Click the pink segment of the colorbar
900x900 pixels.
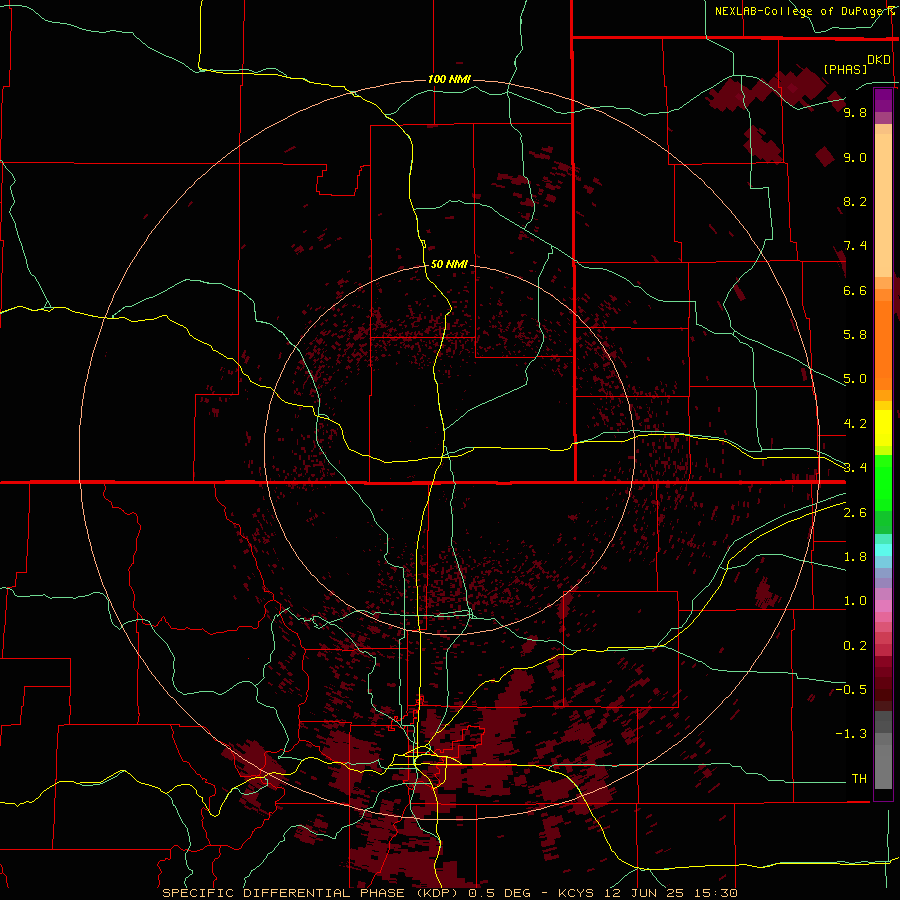(x=883, y=606)
